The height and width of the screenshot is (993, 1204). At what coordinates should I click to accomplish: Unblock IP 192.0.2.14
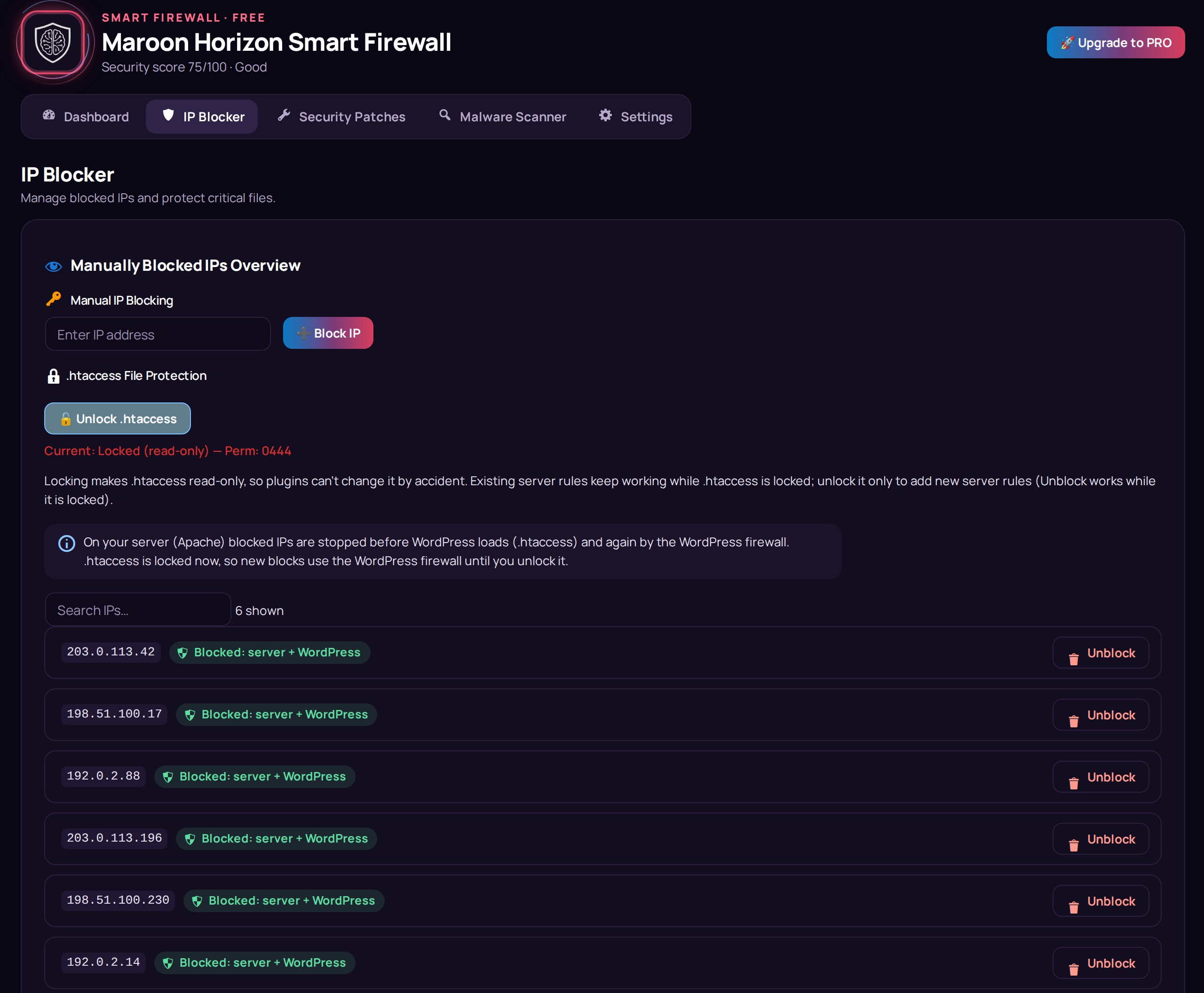pyautogui.click(x=1101, y=963)
